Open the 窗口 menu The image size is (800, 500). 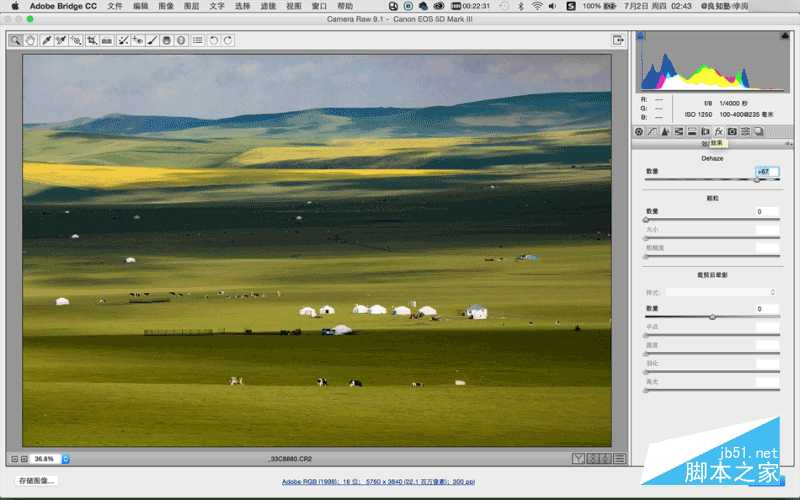tap(319, 6)
